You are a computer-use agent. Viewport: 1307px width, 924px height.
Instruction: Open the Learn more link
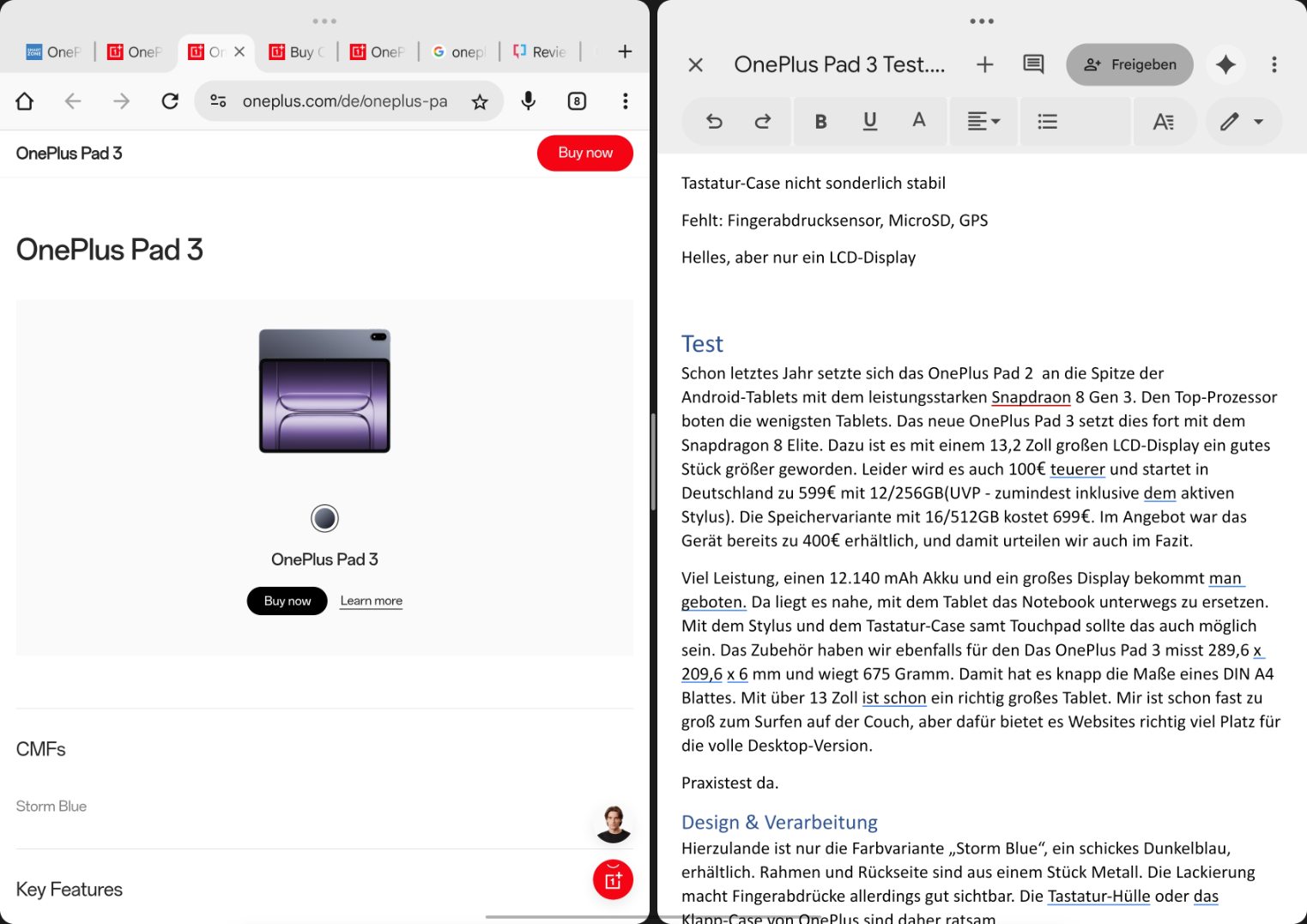tap(371, 601)
